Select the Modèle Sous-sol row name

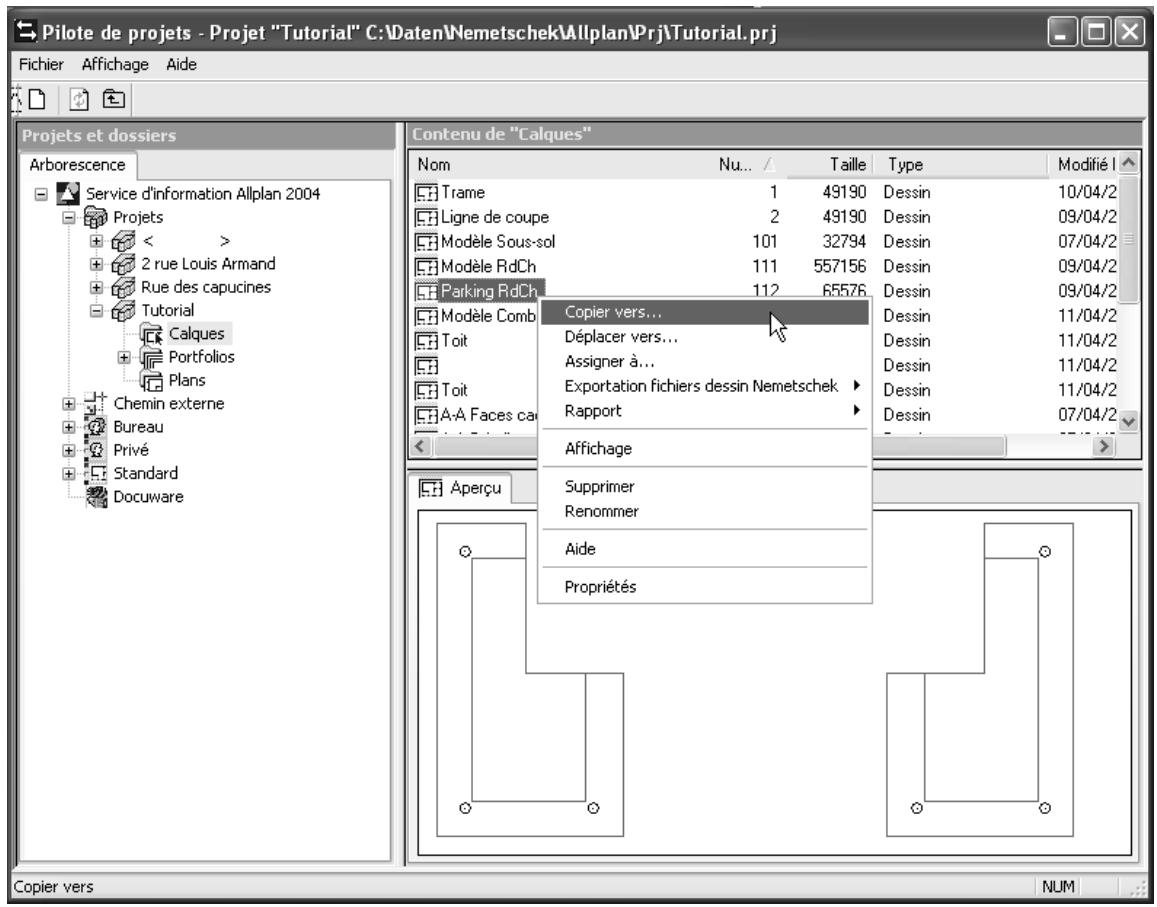(x=498, y=243)
